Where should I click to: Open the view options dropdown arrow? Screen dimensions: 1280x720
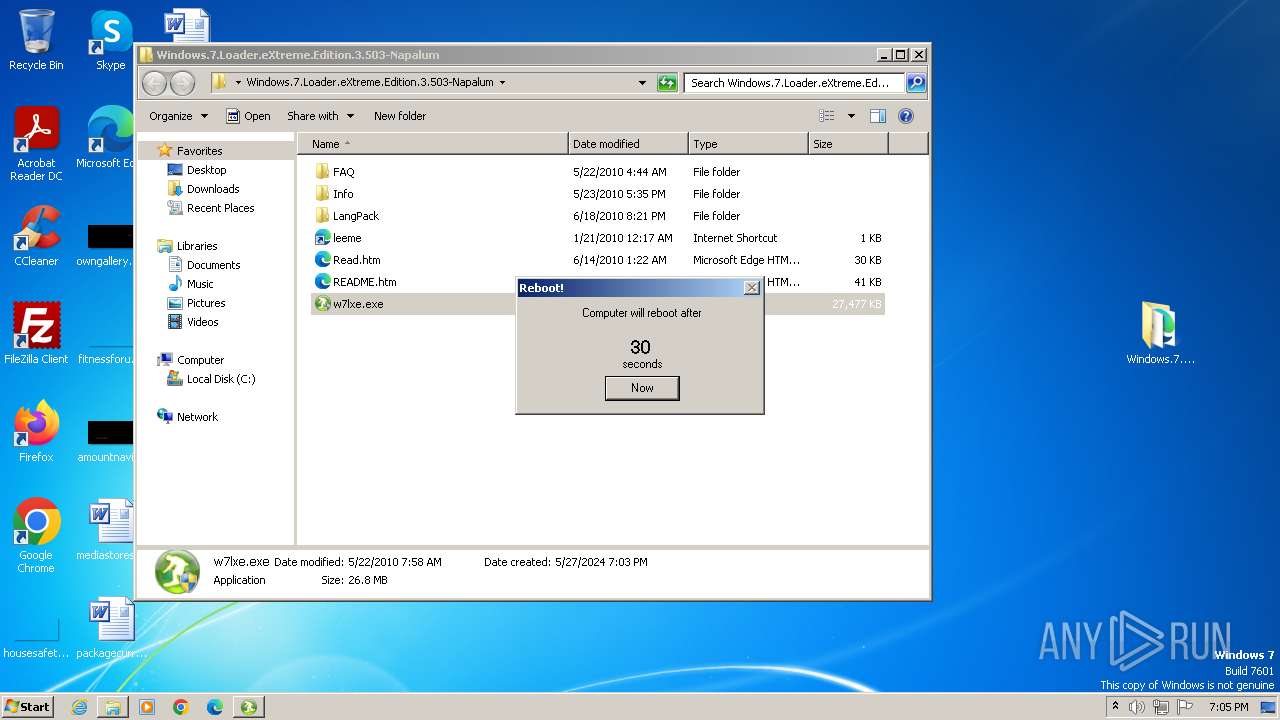click(851, 116)
